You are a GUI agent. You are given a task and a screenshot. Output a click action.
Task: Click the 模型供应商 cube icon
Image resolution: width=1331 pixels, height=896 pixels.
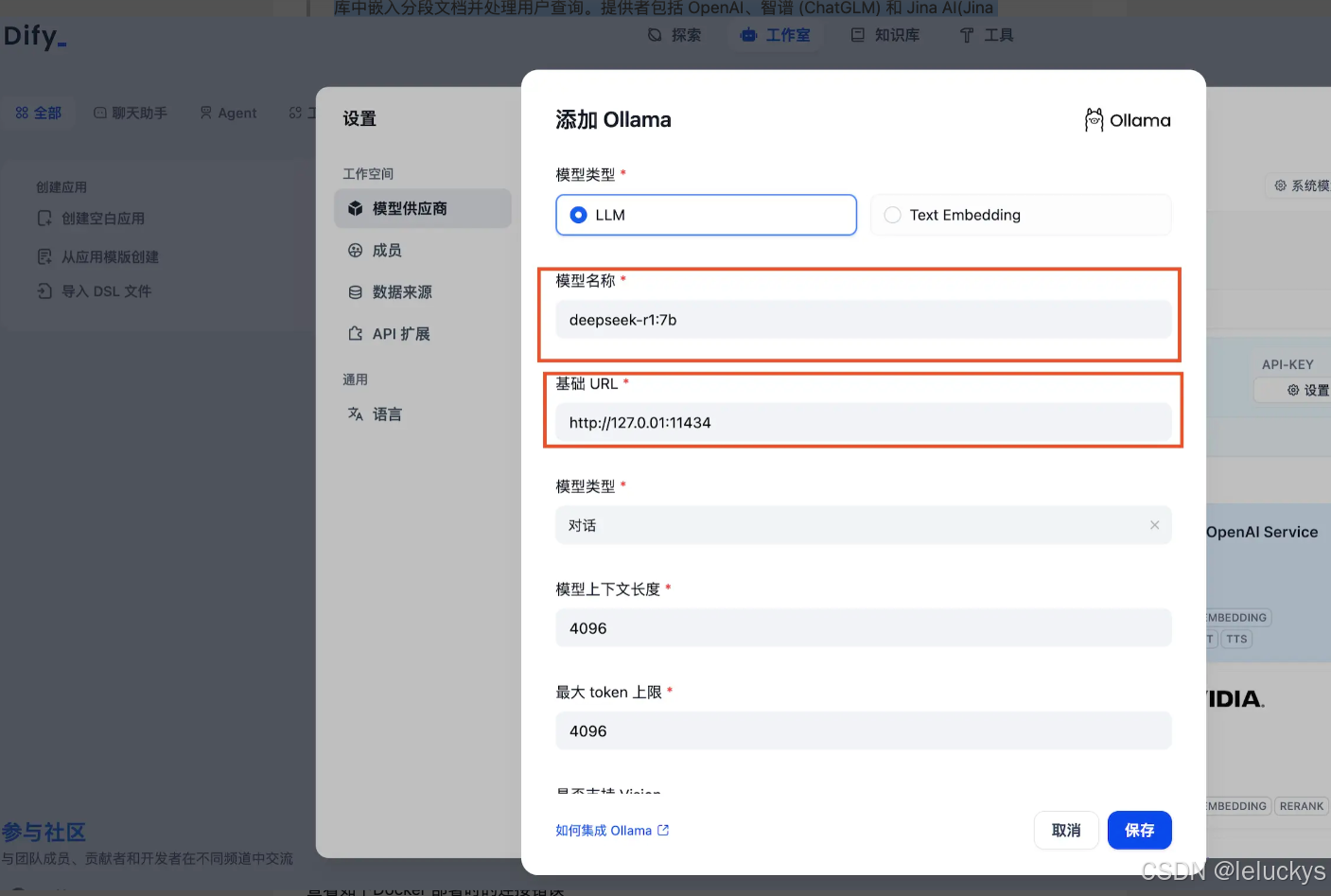click(x=356, y=208)
